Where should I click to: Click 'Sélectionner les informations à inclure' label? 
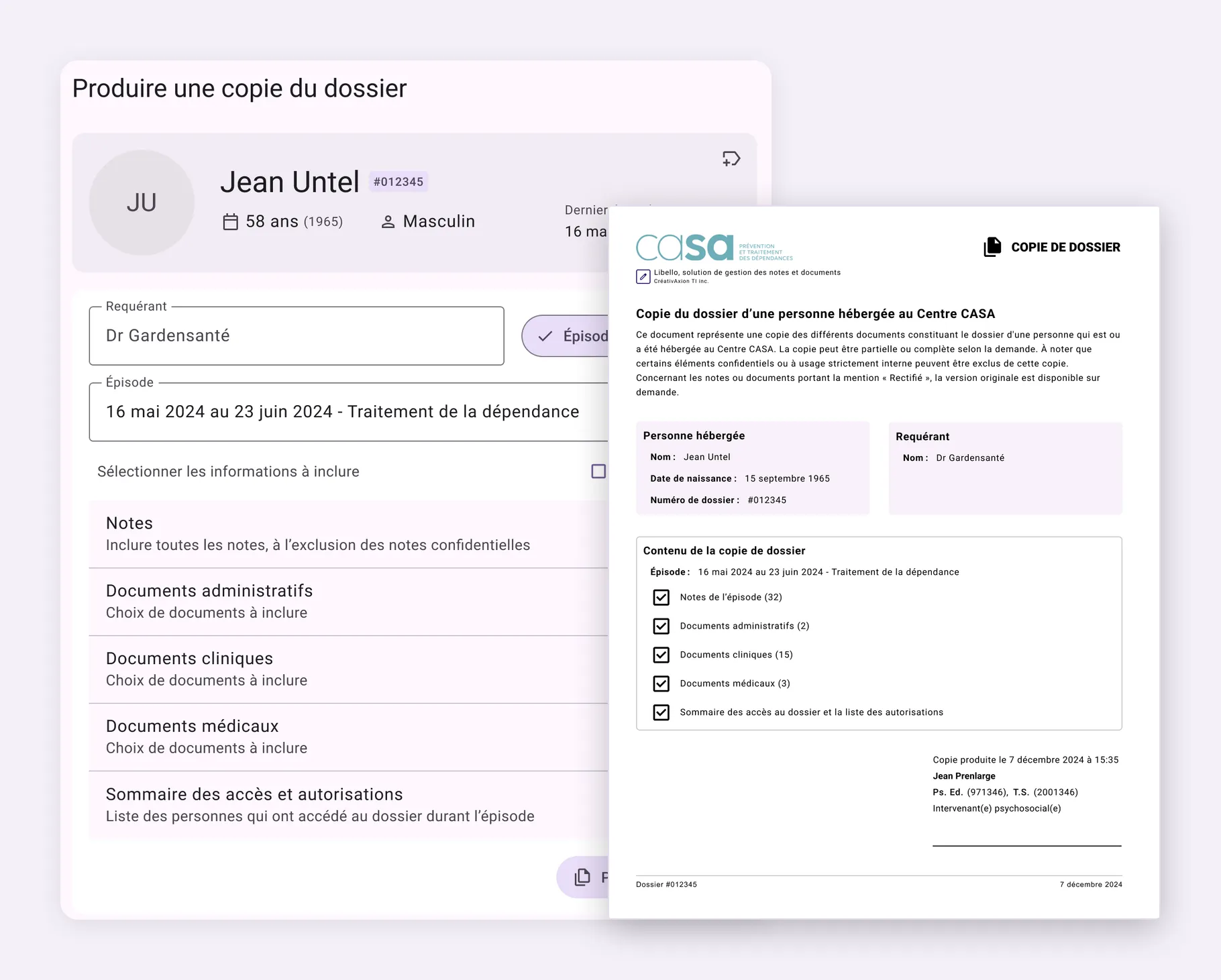click(228, 472)
